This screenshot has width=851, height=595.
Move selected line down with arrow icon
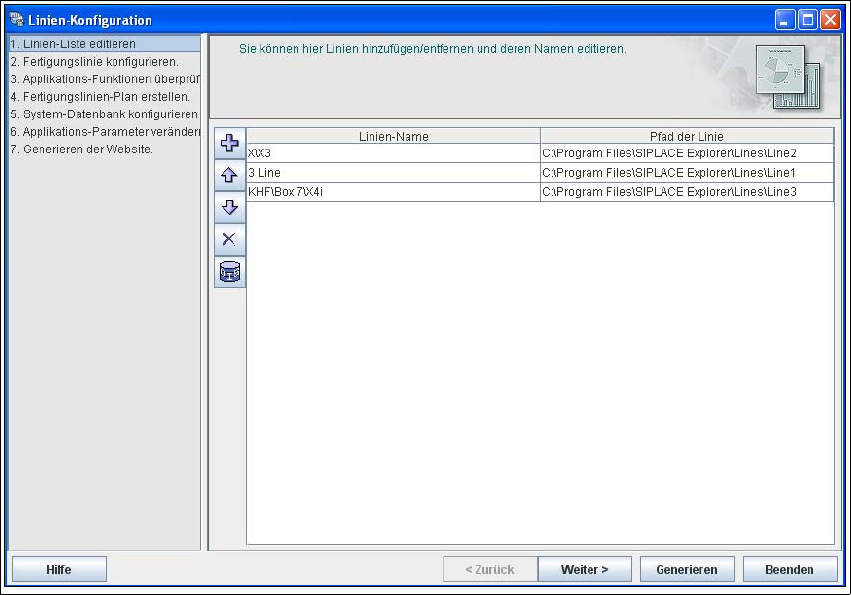tap(230, 207)
